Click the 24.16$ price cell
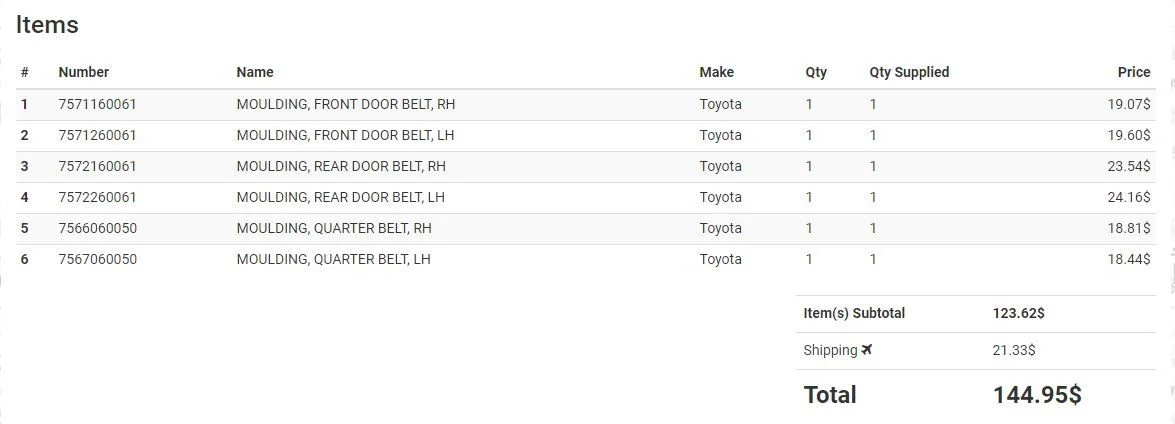Viewport: 1175px width, 424px height. coord(1129,197)
